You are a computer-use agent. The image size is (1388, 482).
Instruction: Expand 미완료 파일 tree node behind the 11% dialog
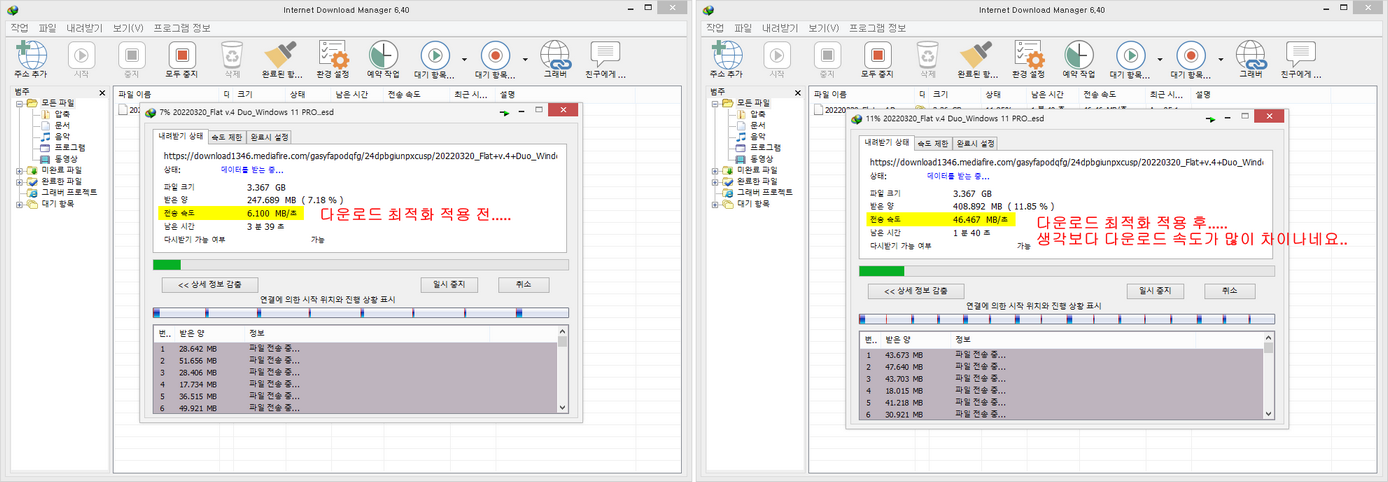[713, 170]
